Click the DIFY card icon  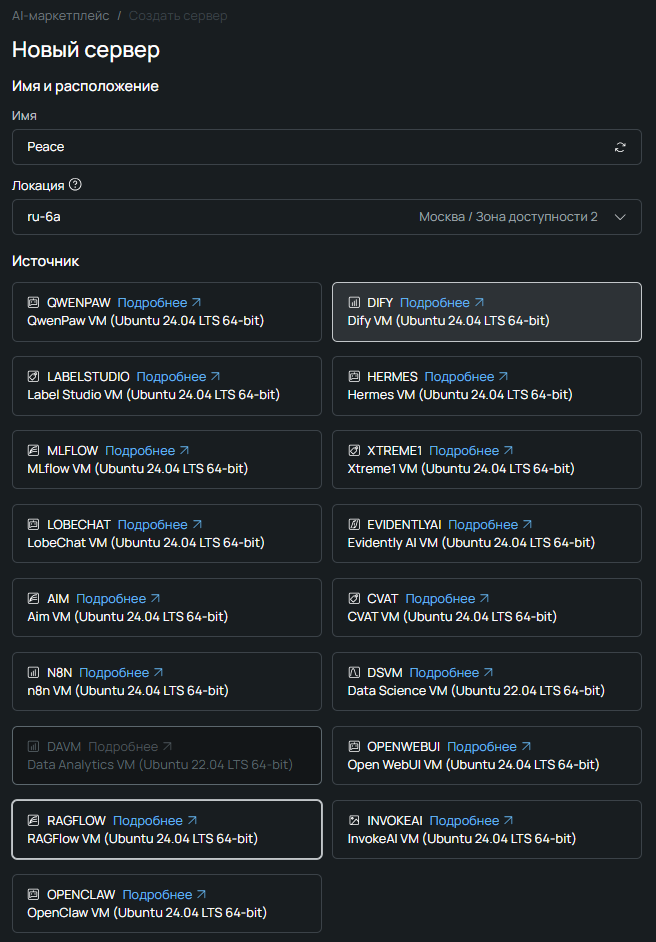pos(354,303)
